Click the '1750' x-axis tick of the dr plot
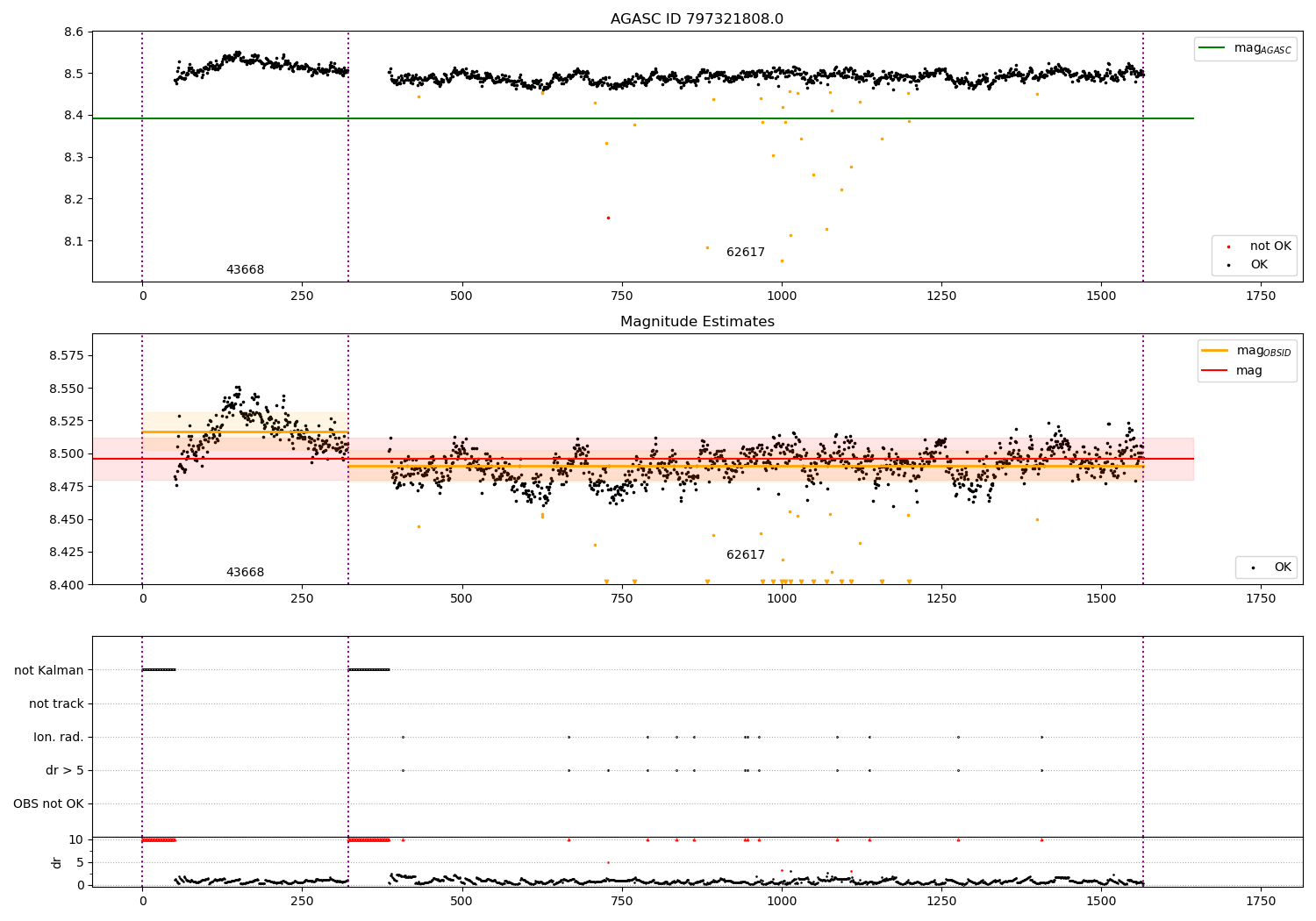Screen dimensions: 1316x921 (1261, 902)
